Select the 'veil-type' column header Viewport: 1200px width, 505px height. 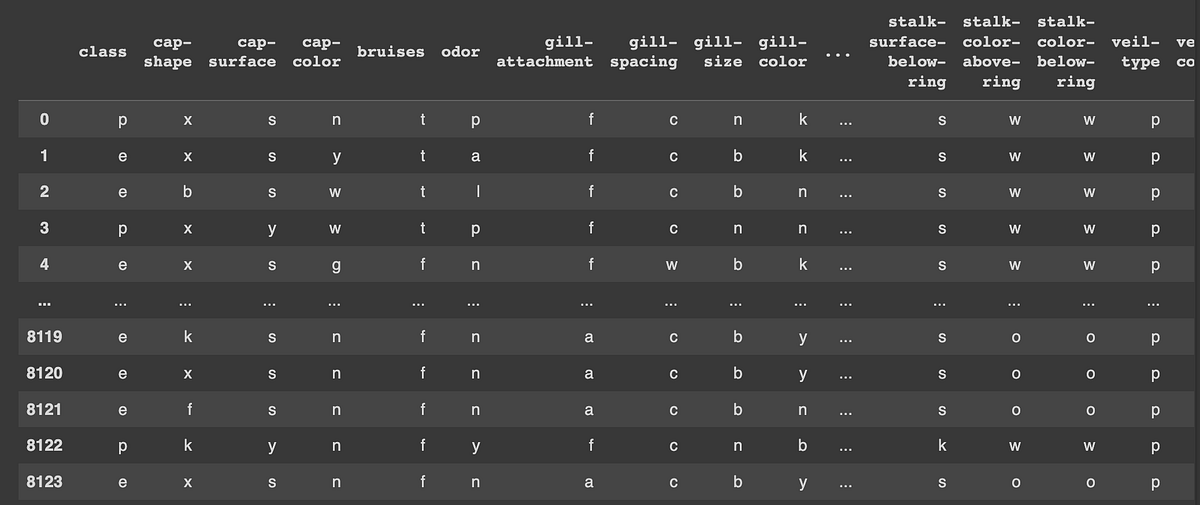click(1136, 52)
